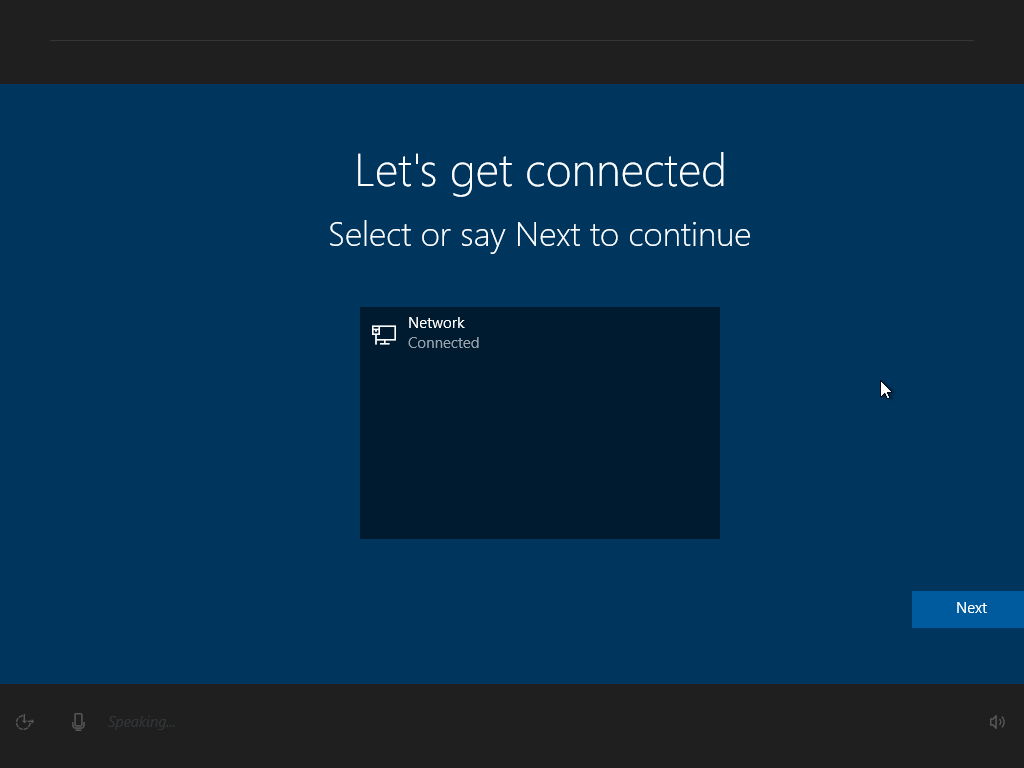Viewport: 1024px width, 768px height.
Task: Adjust volume with the speaker icon
Action: (x=997, y=722)
